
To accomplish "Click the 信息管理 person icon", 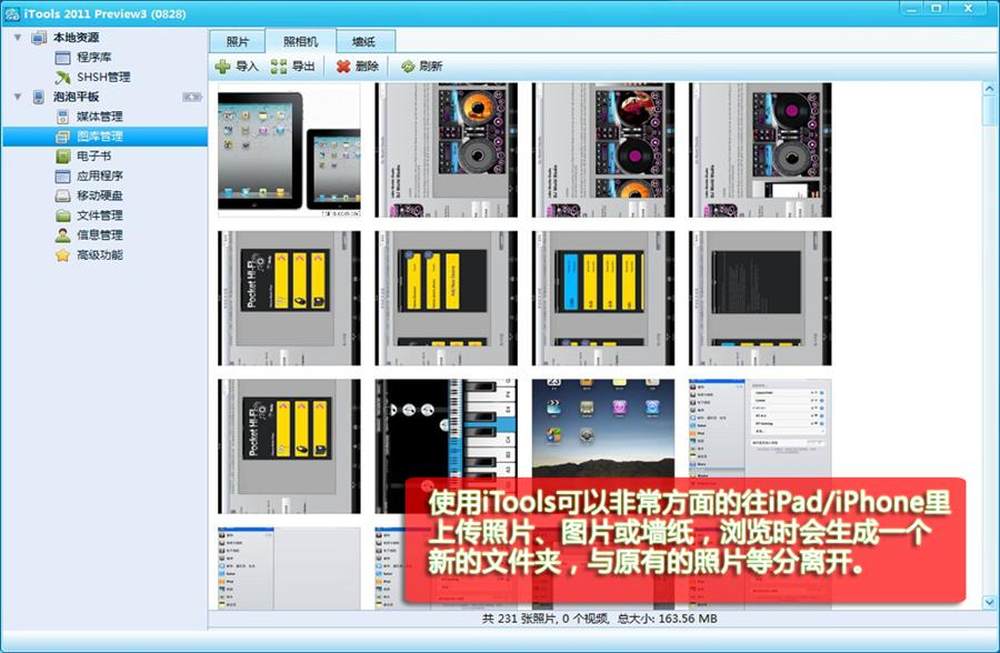I will point(62,235).
